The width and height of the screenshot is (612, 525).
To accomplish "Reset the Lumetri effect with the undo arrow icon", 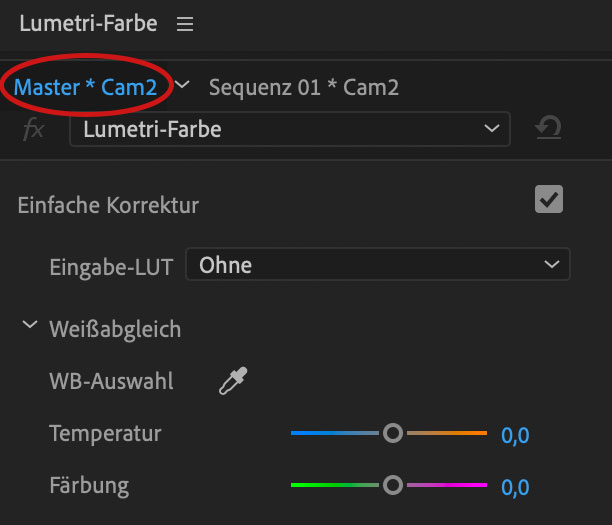I will click(548, 129).
